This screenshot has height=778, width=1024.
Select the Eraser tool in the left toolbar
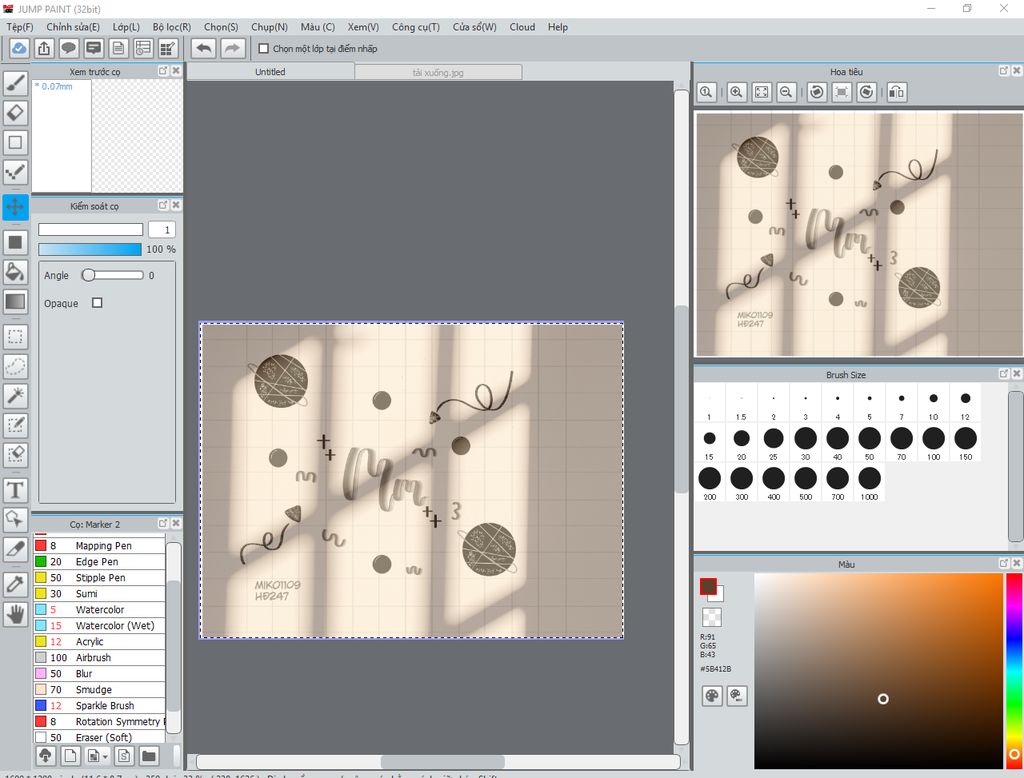pyautogui.click(x=16, y=112)
